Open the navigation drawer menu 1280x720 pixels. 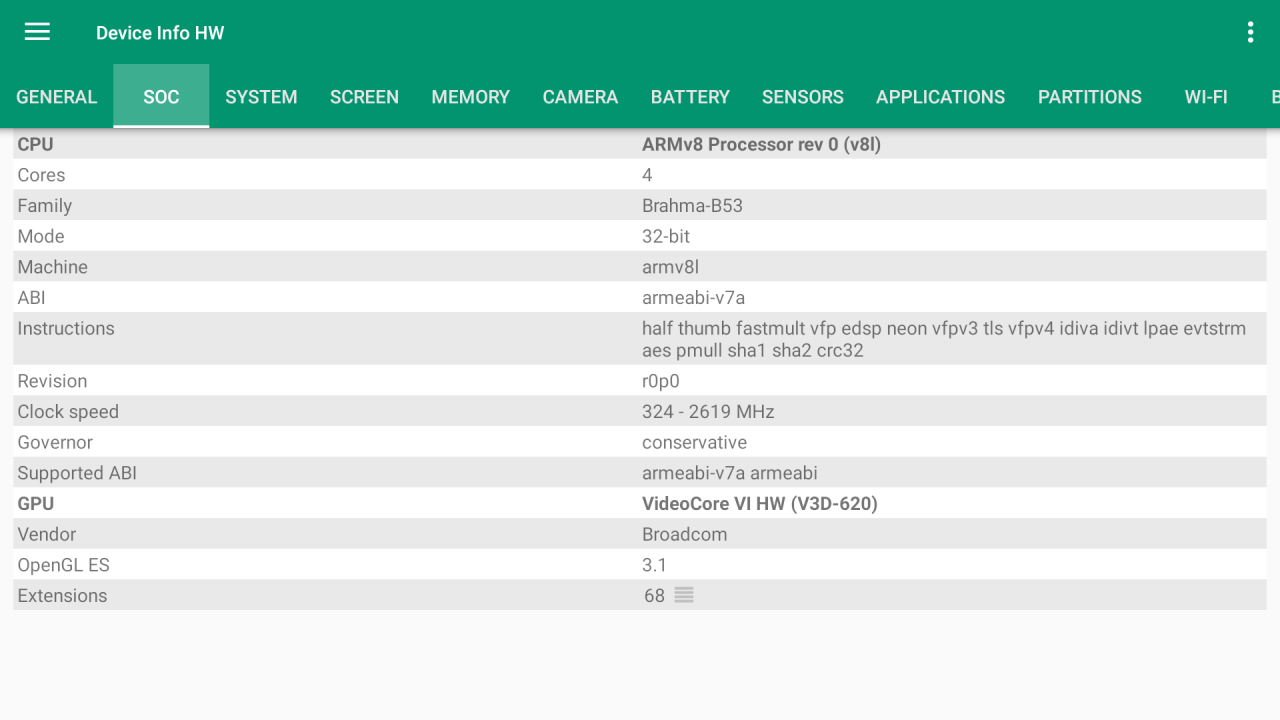(x=37, y=31)
